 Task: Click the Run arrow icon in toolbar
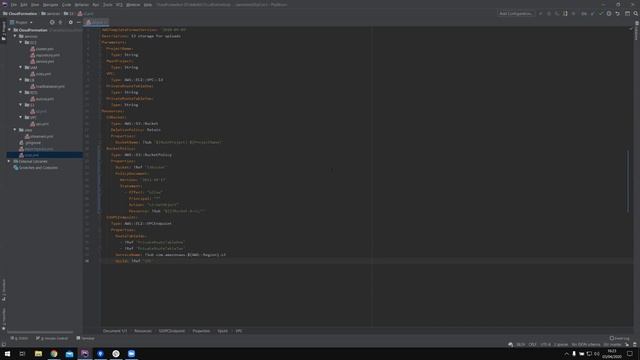click(x=541, y=13)
